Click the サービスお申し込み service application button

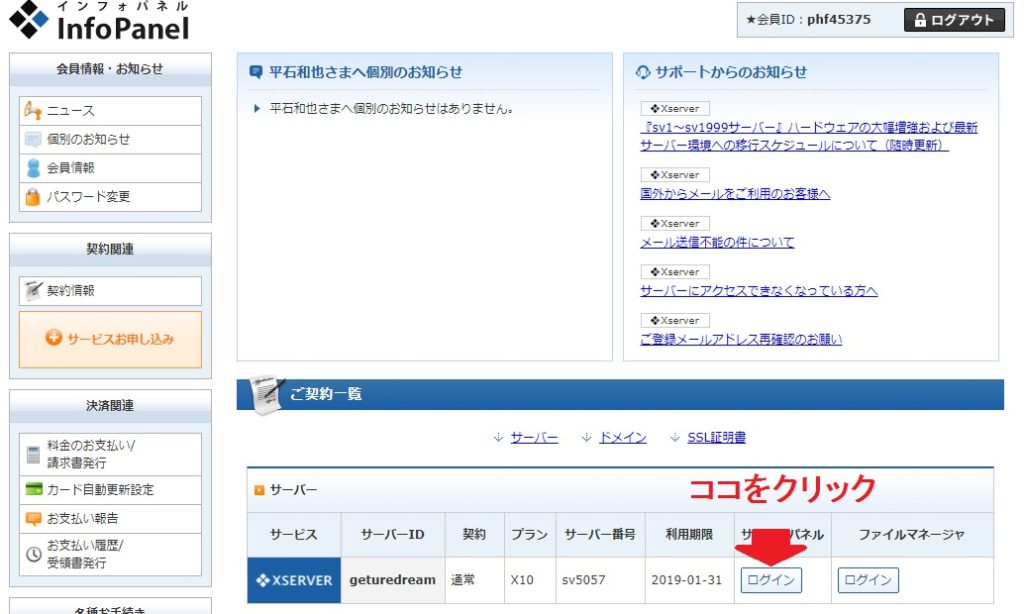[110, 339]
